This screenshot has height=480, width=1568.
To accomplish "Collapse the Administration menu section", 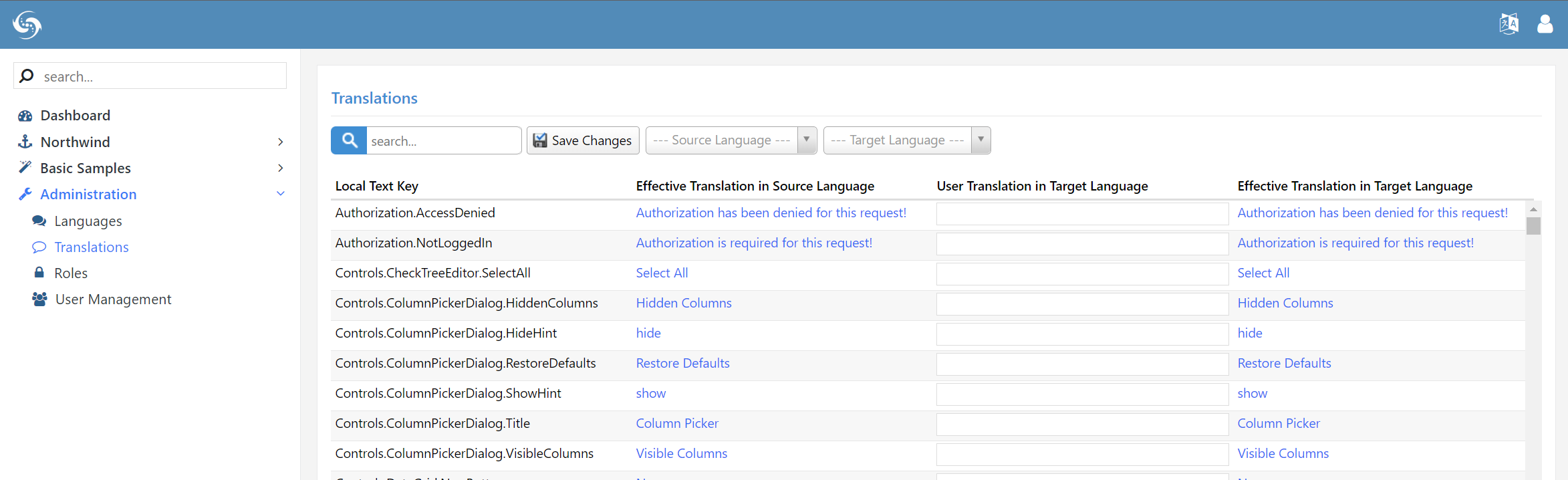I will (281, 194).
